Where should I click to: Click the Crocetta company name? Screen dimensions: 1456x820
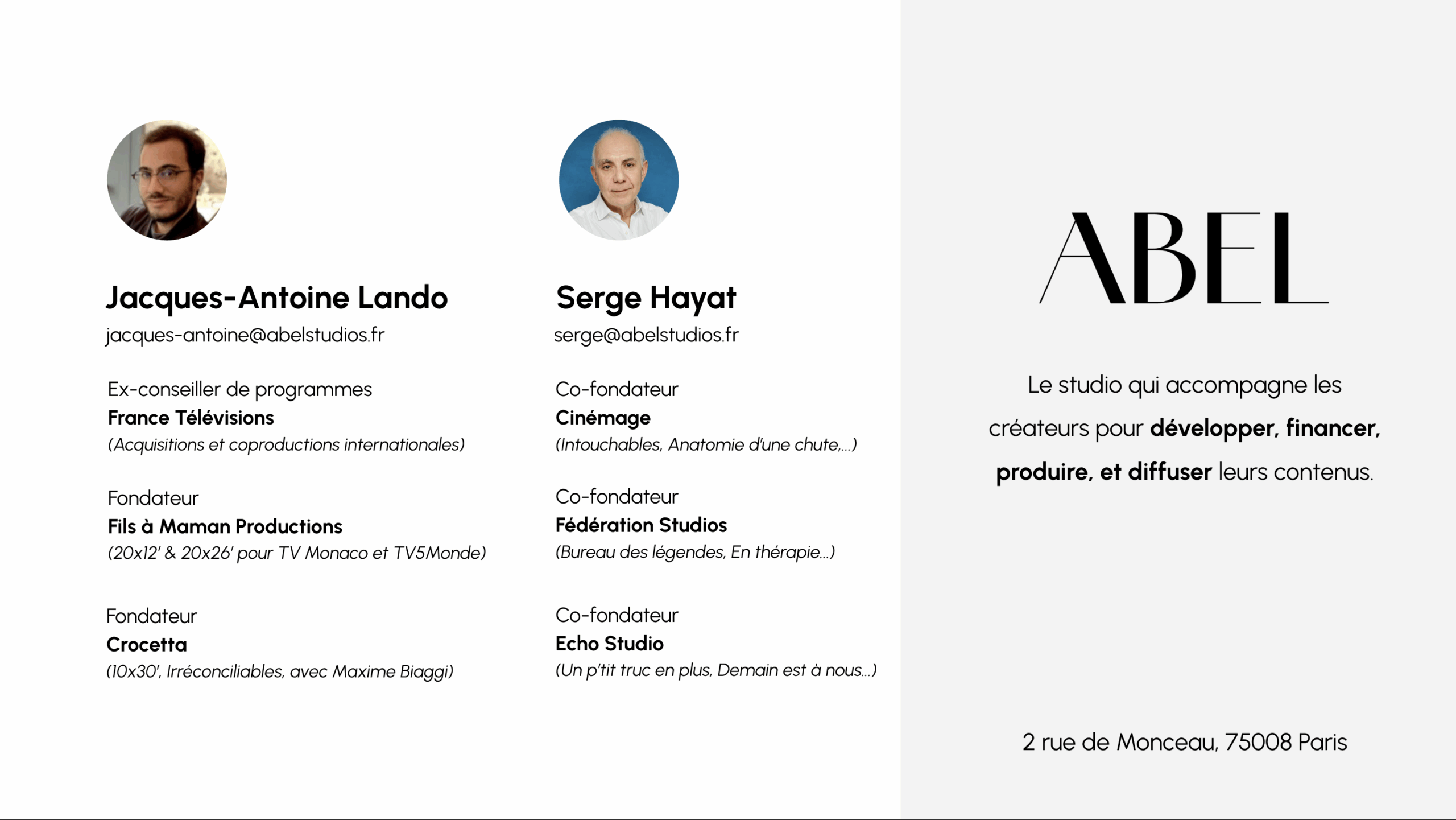click(147, 644)
